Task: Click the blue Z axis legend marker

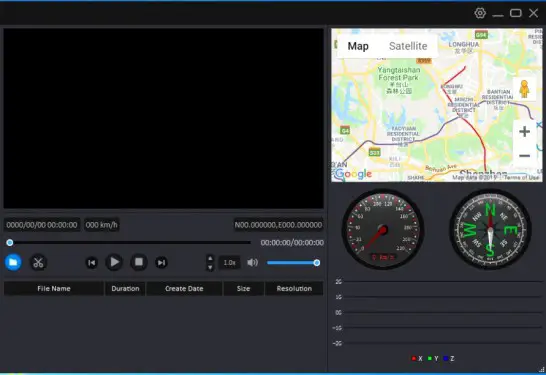Action: tap(446, 358)
